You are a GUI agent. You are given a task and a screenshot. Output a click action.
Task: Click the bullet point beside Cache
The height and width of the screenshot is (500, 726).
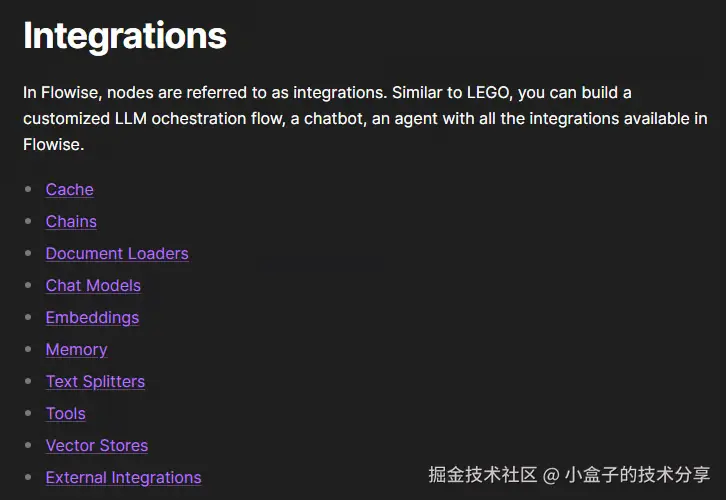(29, 189)
